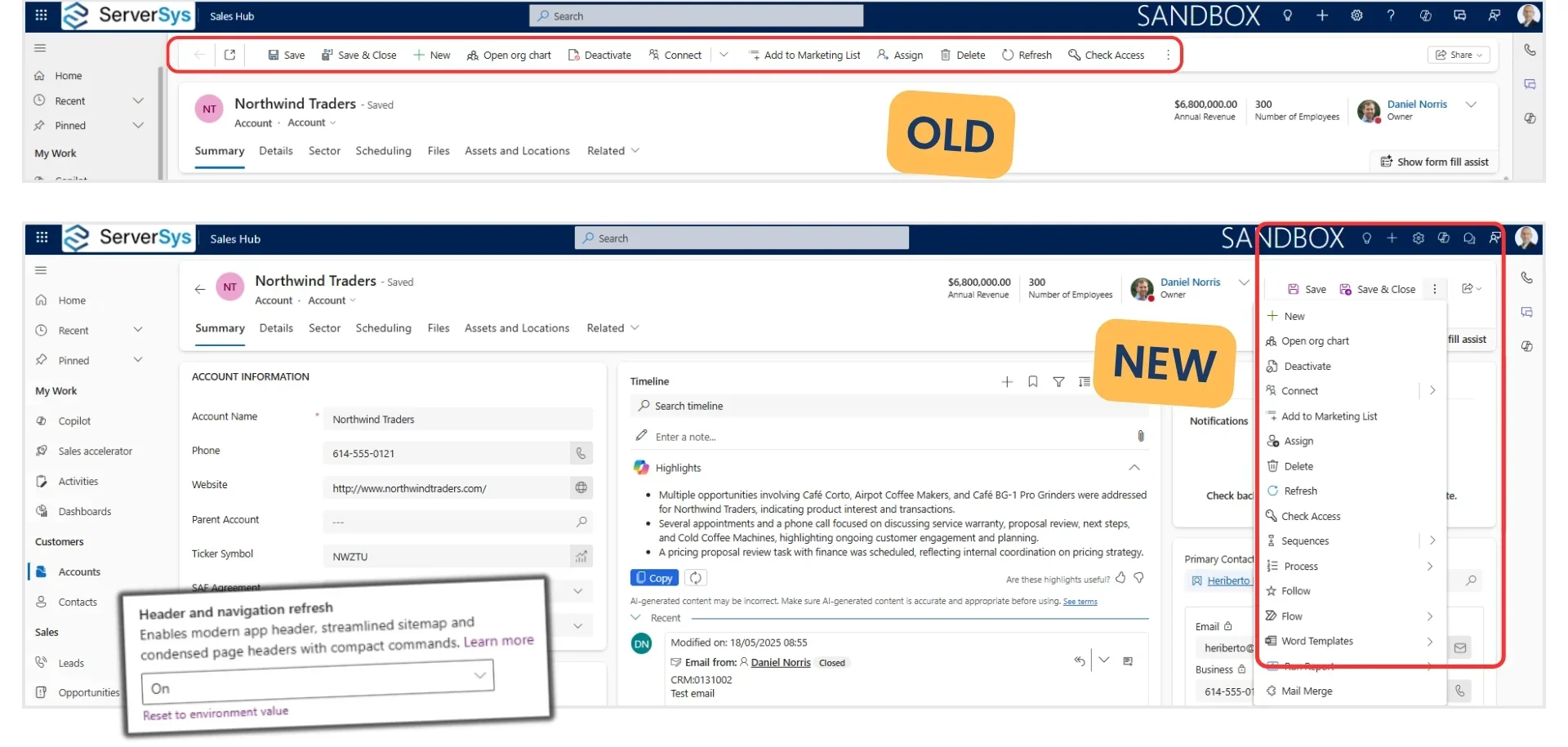Click timeline bookmark icon

click(1033, 381)
